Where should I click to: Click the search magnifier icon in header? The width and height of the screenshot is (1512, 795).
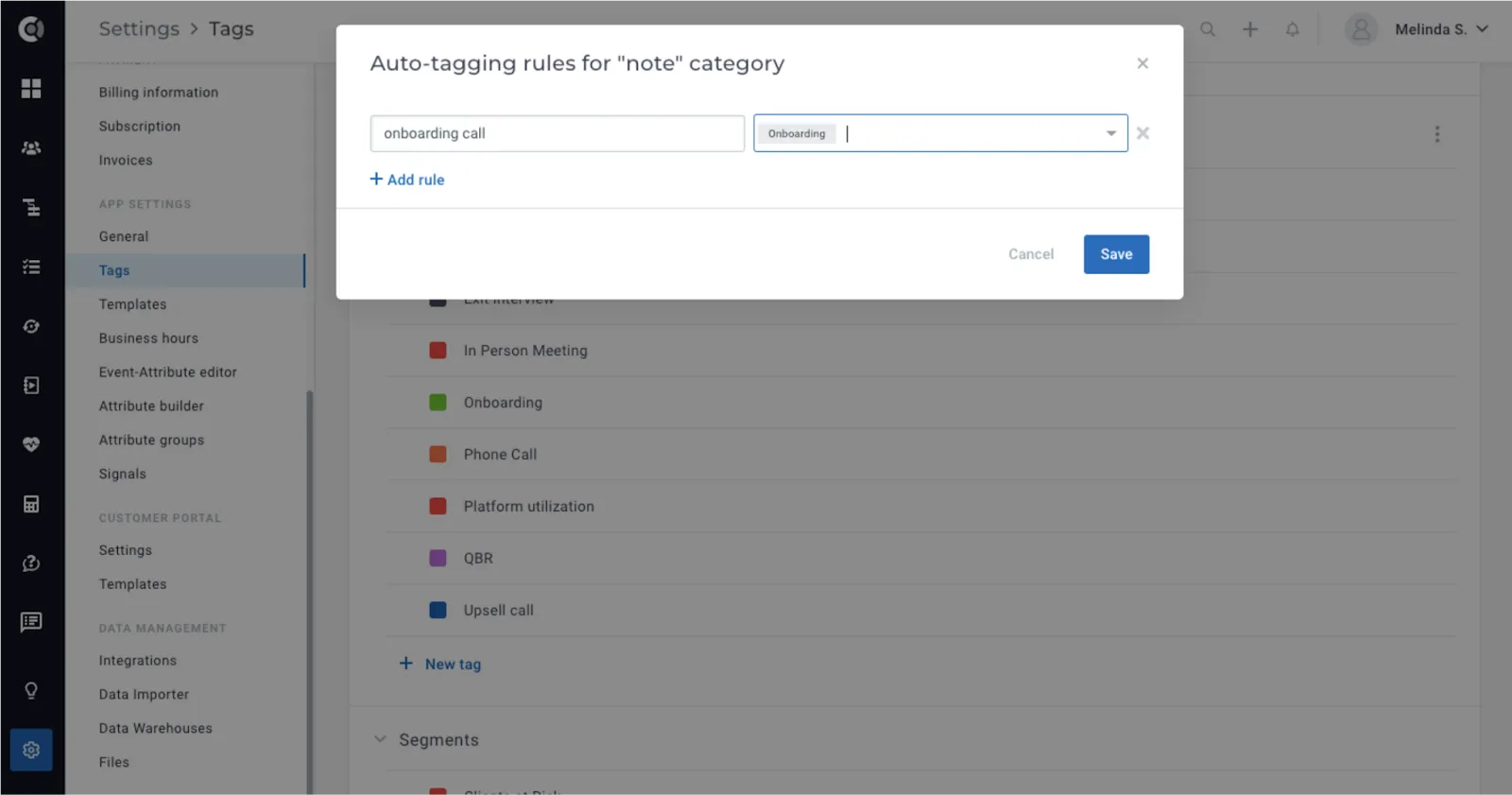click(x=1208, y=29)
